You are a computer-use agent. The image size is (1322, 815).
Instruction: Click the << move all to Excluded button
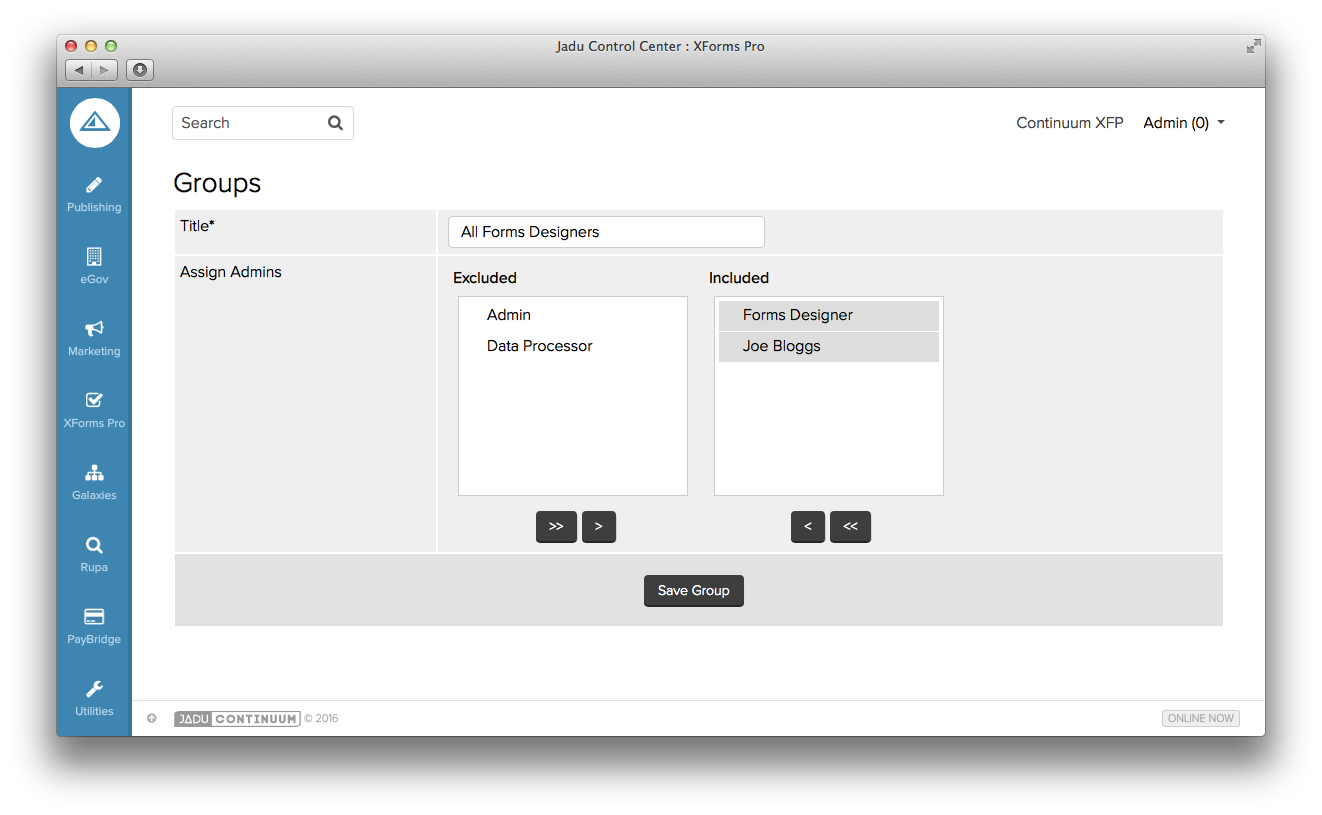[x=850, y=527]
